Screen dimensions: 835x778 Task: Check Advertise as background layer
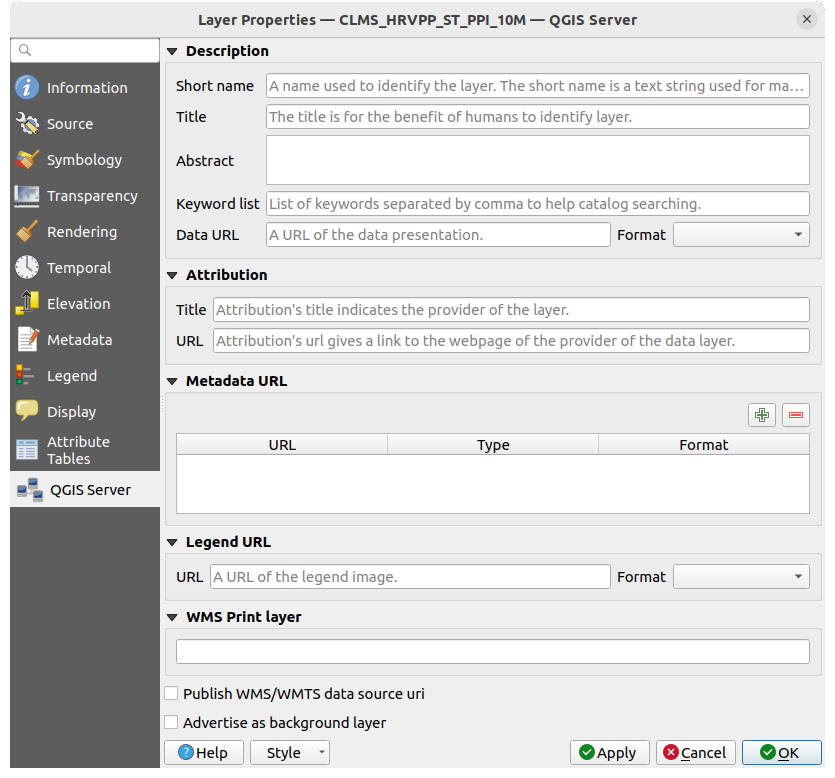(172, 722)
